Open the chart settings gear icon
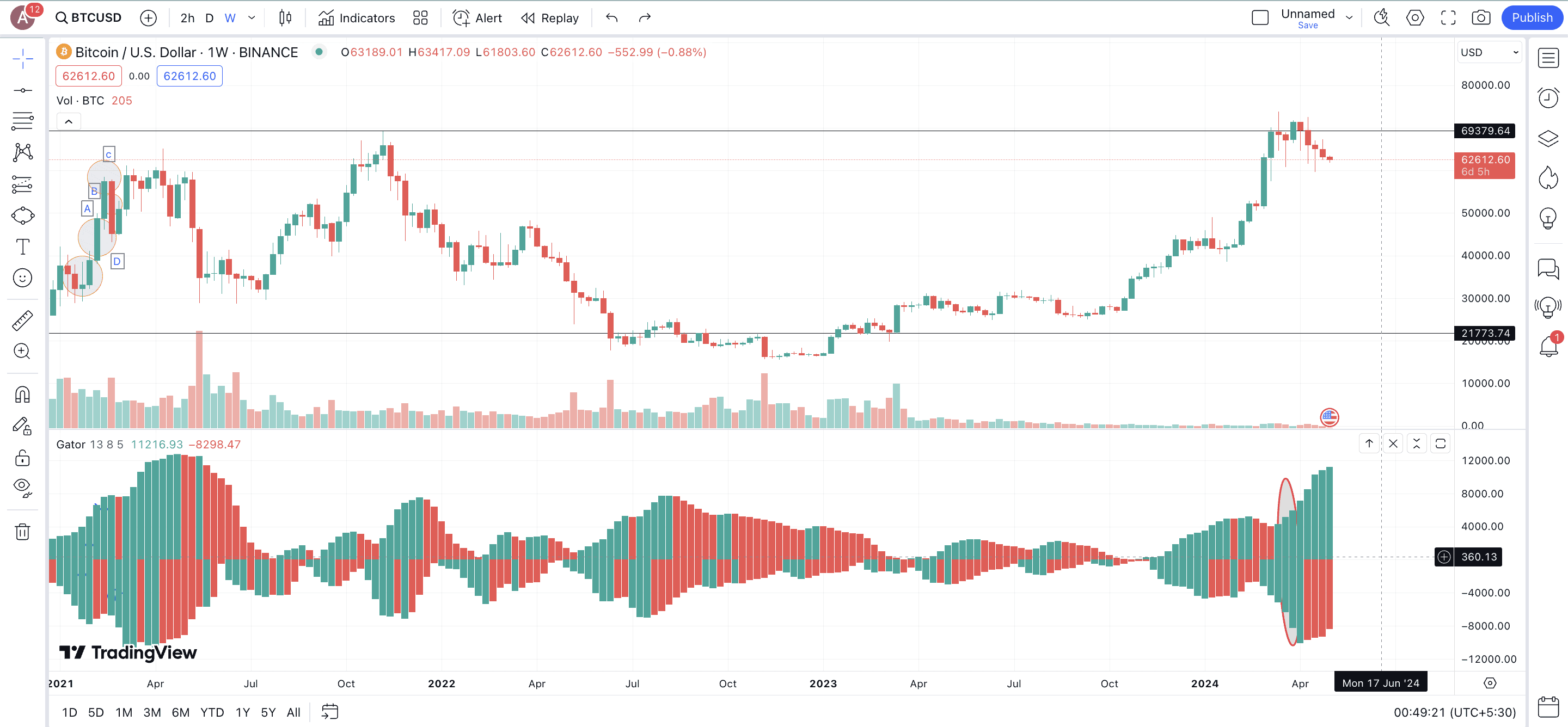This screenshot has height=727, width=1568. pyautogui.click(x=1414, y=17)
